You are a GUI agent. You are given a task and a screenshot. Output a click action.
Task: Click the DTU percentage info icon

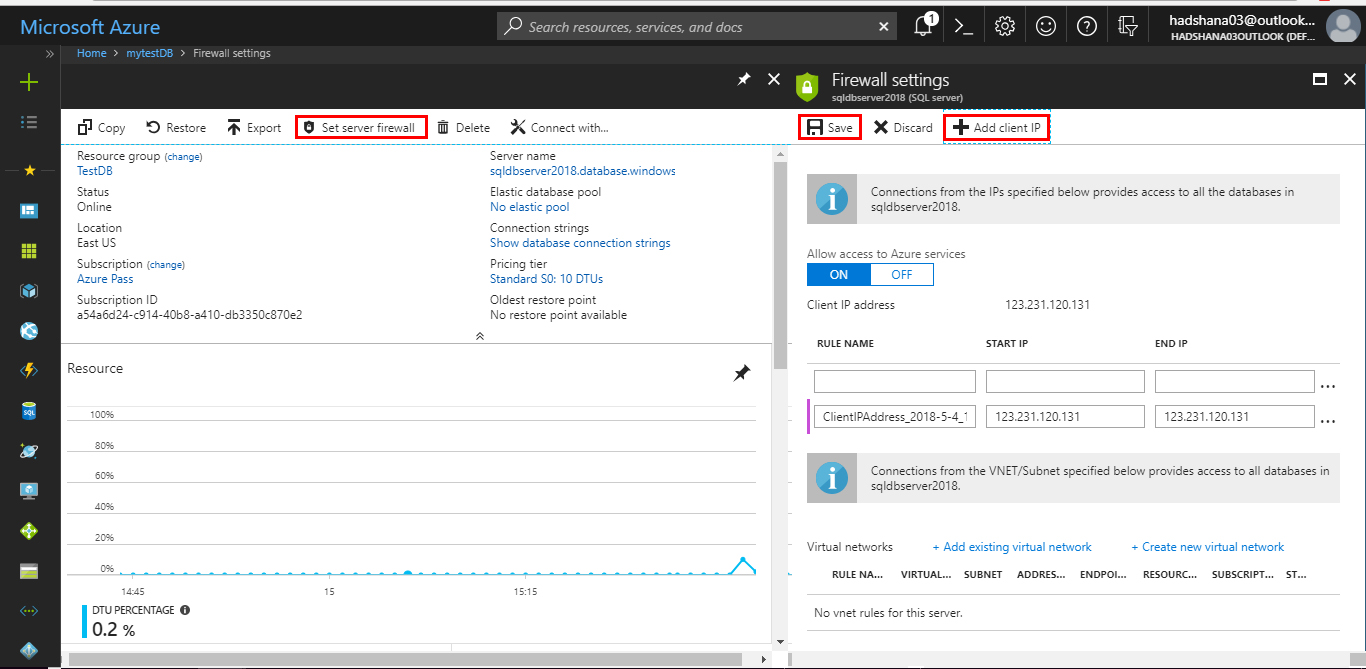[x=185, y=610]
